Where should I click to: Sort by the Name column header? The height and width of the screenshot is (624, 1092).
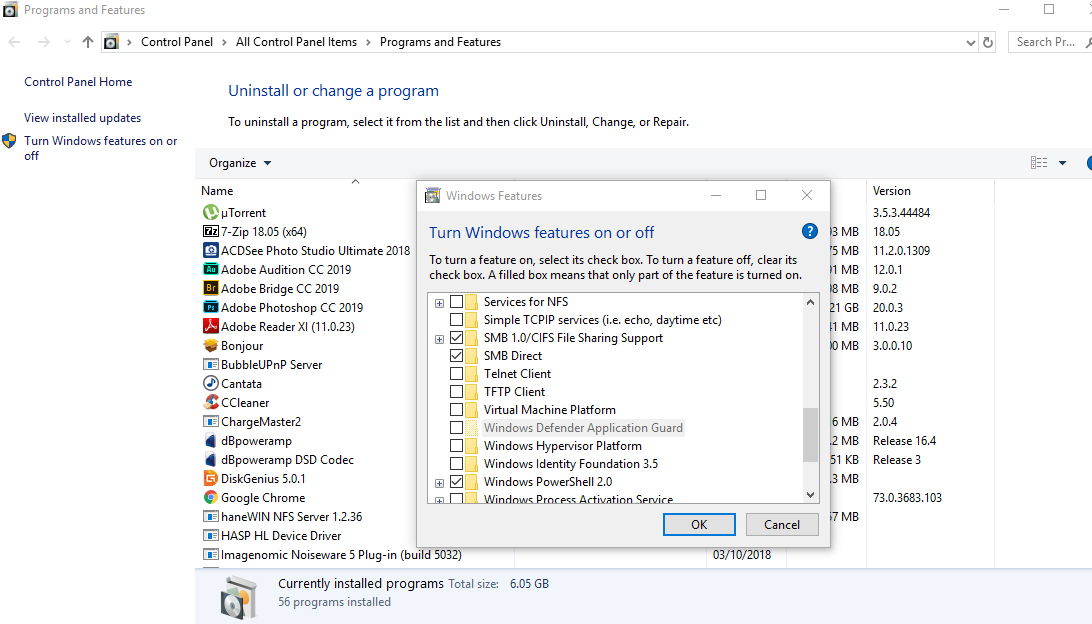pos(217,190)
